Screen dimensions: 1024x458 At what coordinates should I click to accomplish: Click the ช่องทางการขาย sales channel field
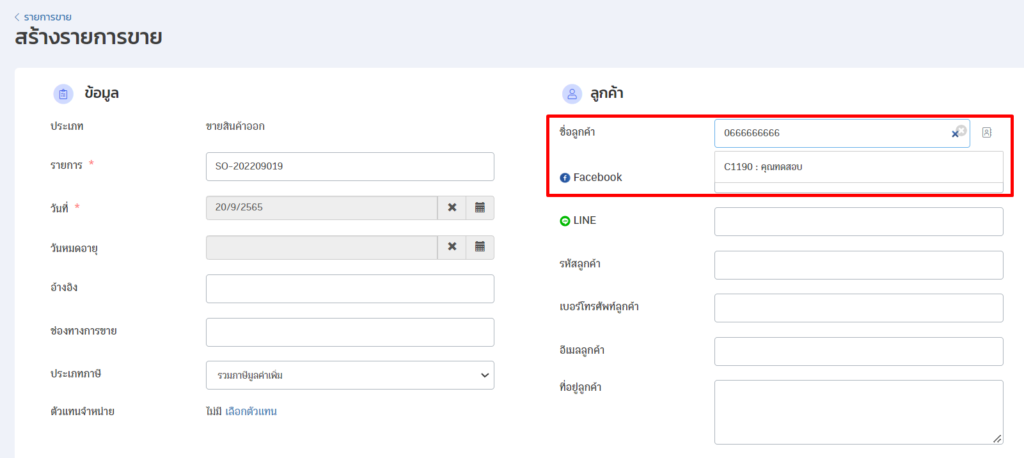(x=350, y=332)
